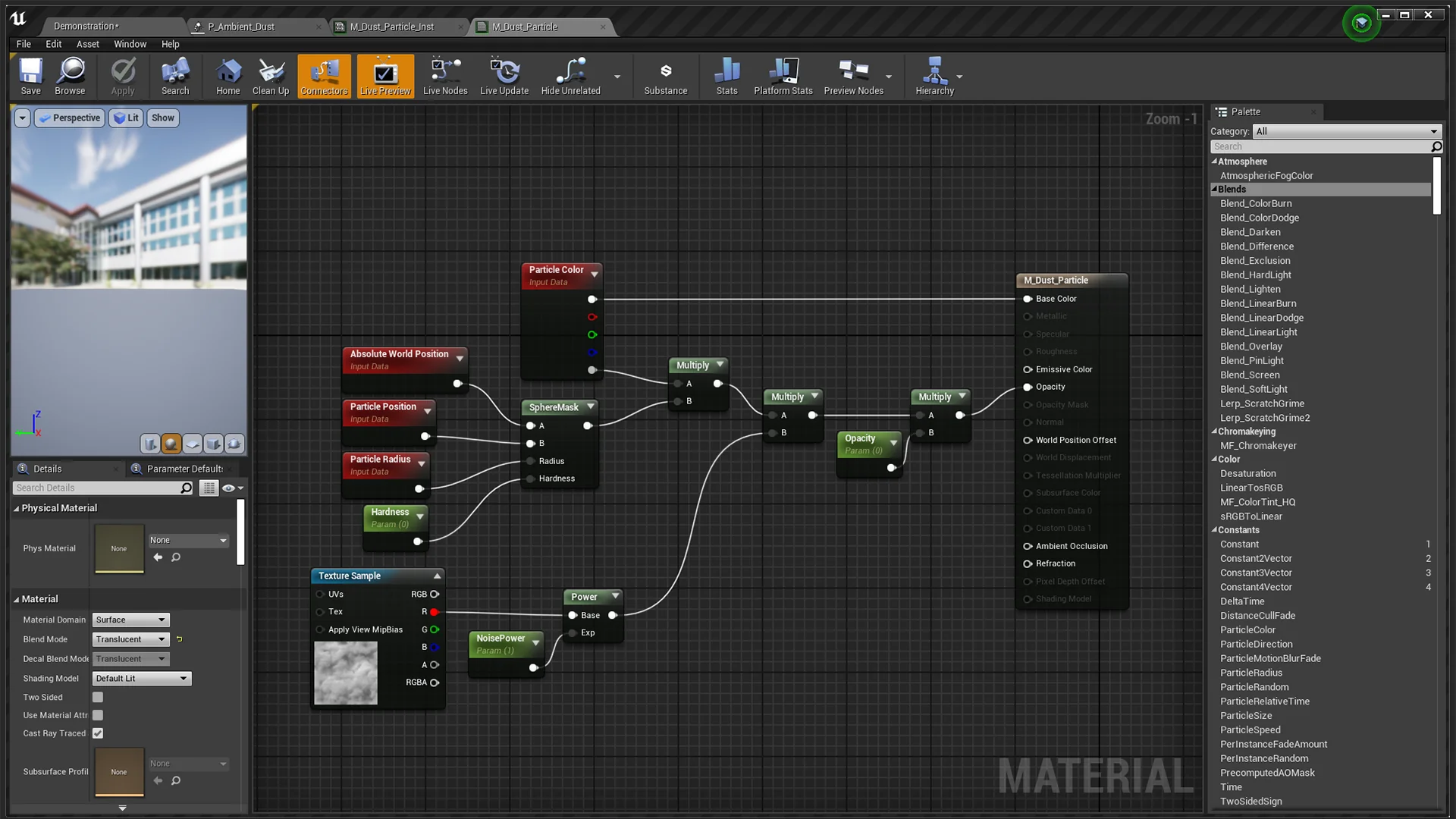Click the Clean Up toolbar icon
1456x819 pixels.
point(271,76)
